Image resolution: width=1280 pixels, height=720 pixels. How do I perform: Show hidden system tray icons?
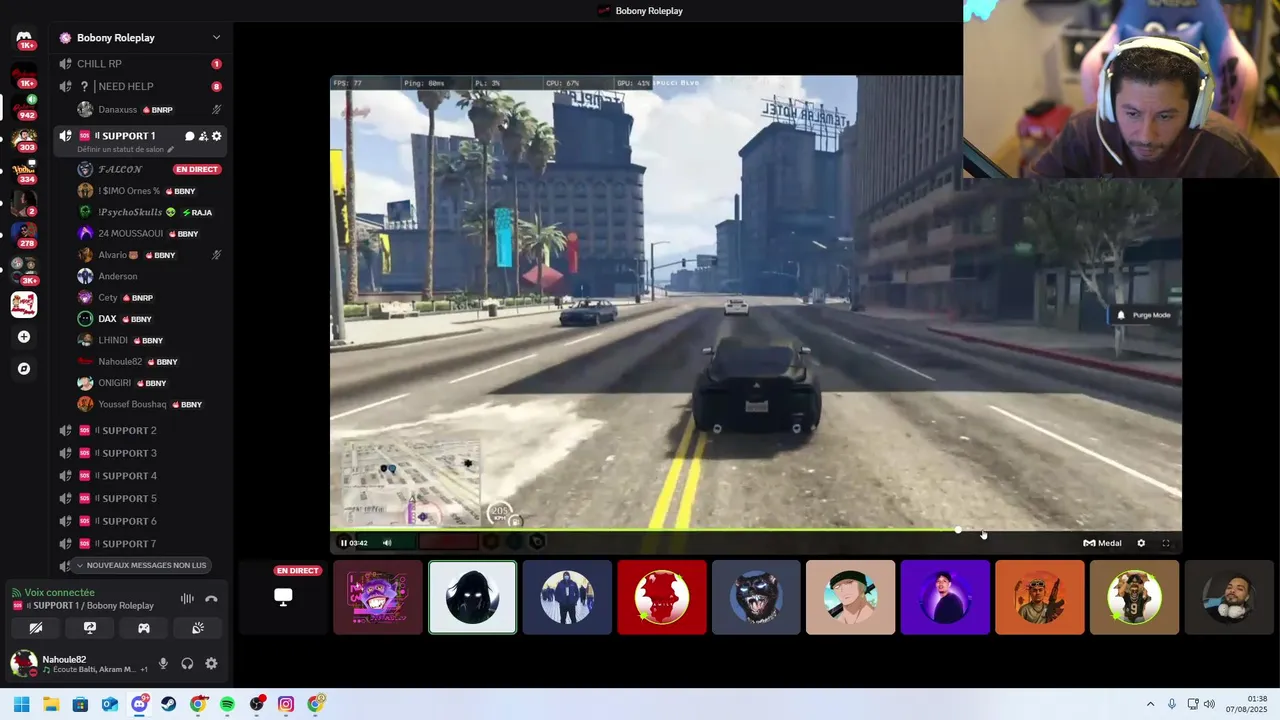pos(1150,704)
